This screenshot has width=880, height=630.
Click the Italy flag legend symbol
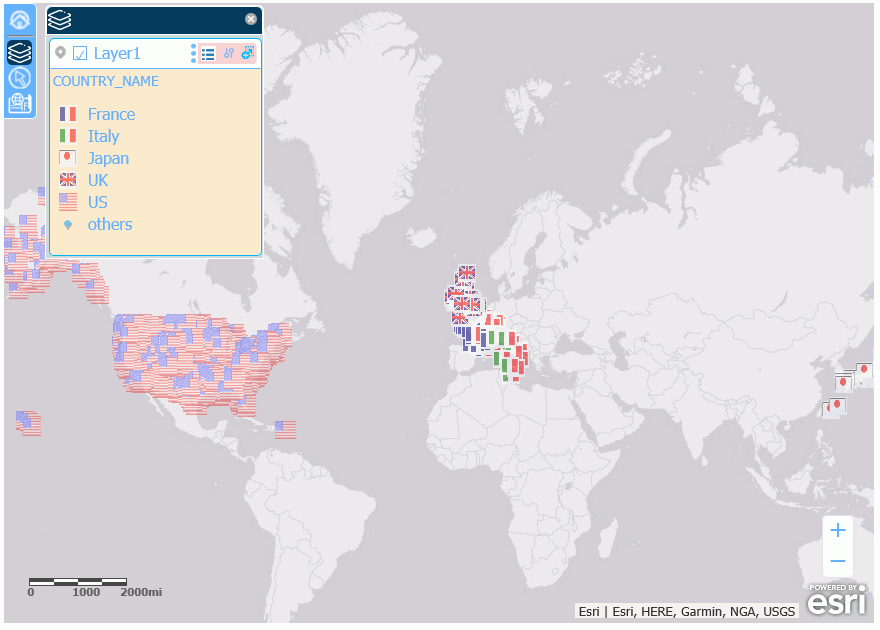[x=68, y=136]
